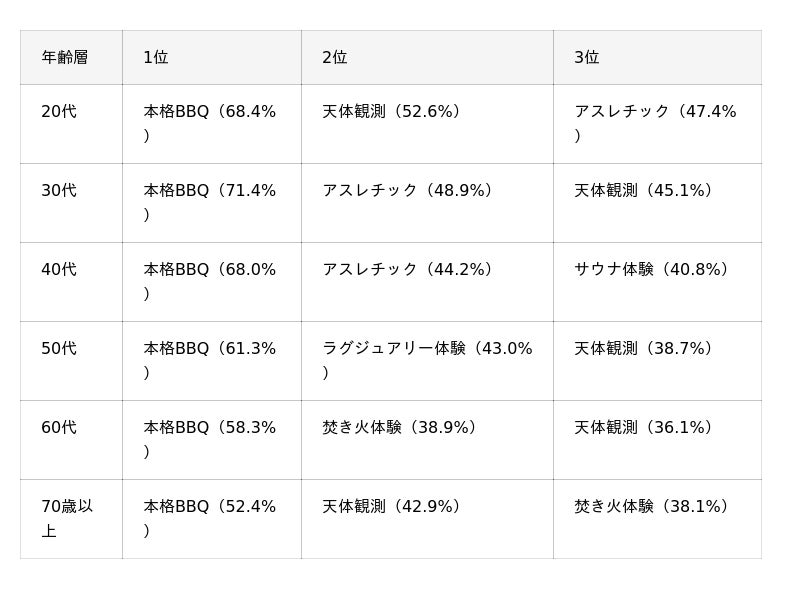The height and width of the screenshot is (589, 800).
Task: Select the 1位 header cell
Action: point(156,58)
